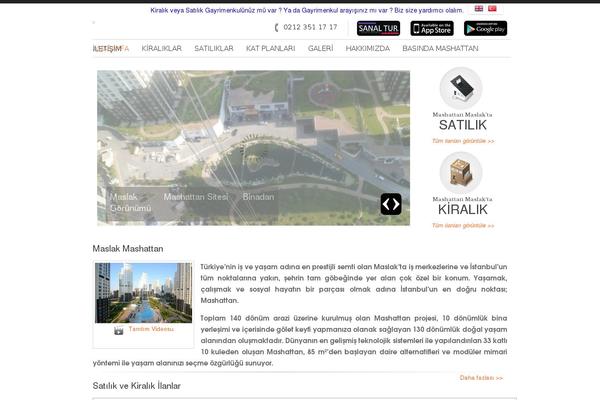Click the KİRALIK heading link
This screenshot has width=600, height=400.
tap(463, 209)
